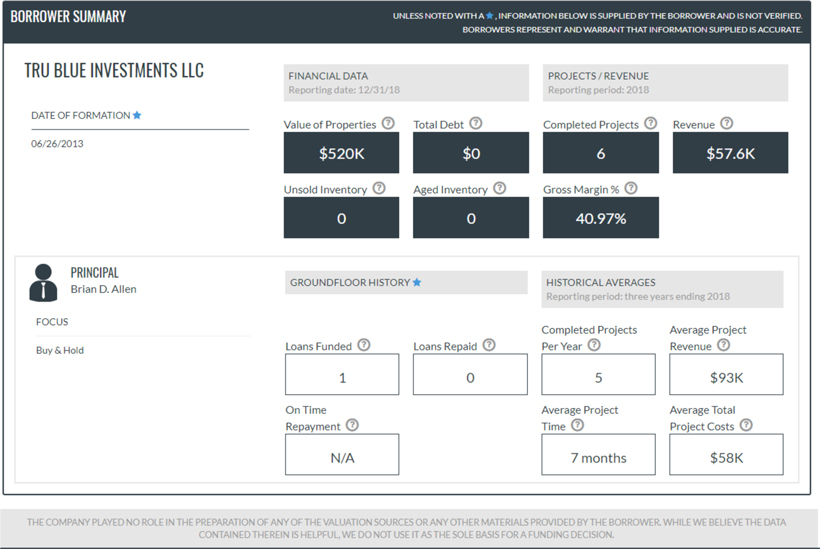820x549 pixels.
Task: Click the On Time Repayment help icon
Action: click(352, 425)
